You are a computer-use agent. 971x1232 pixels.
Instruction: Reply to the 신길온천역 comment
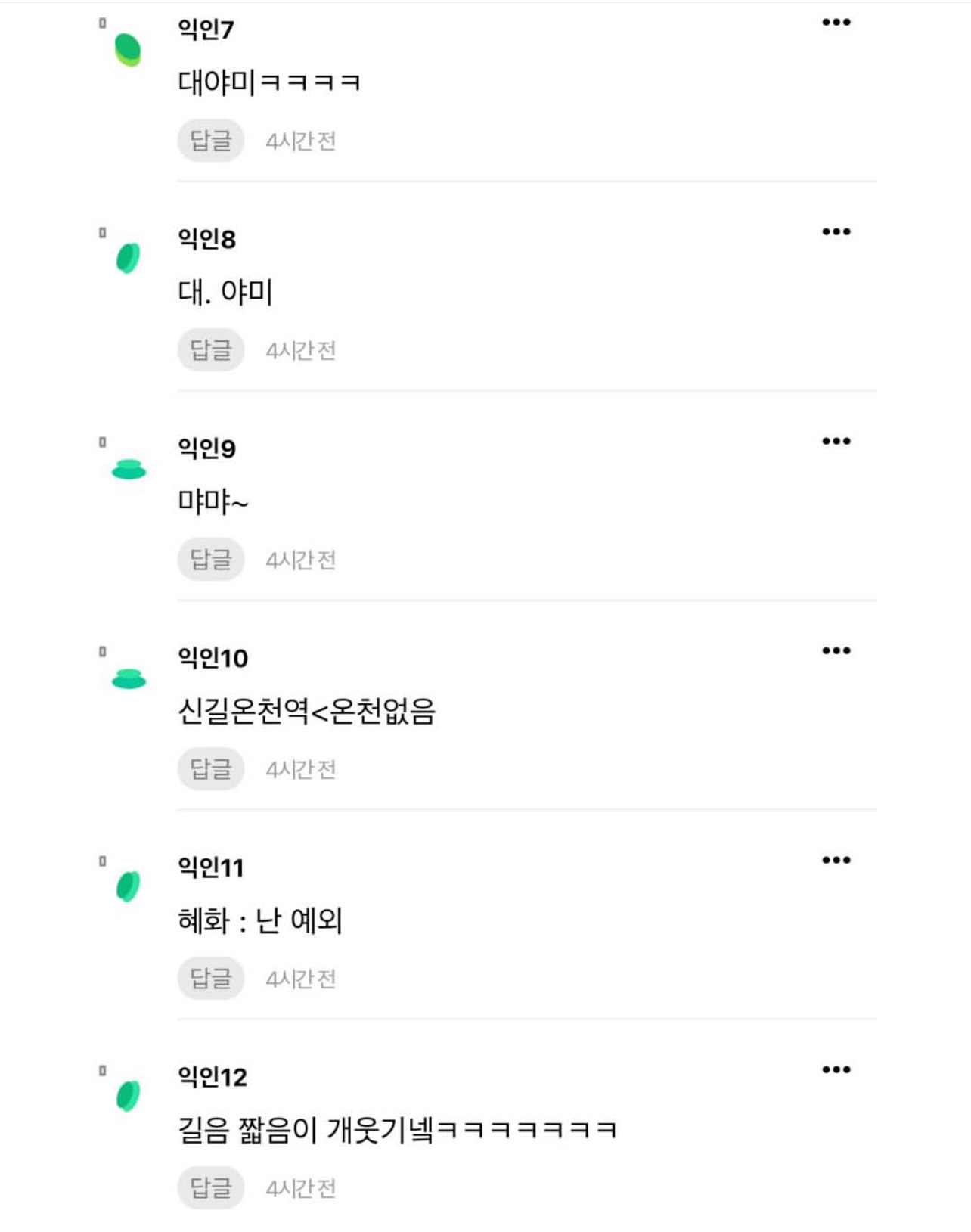tap(210, 769)
